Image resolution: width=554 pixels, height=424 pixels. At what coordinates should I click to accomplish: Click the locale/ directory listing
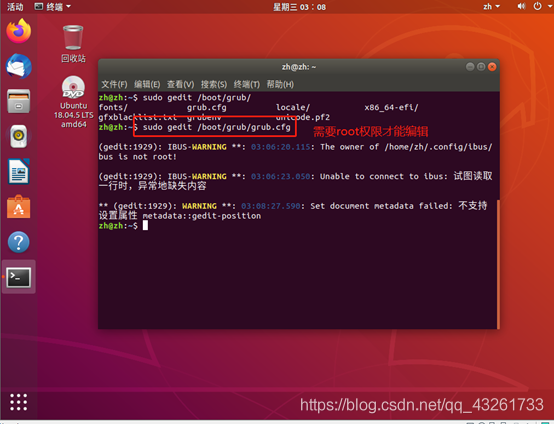(293, 107)
